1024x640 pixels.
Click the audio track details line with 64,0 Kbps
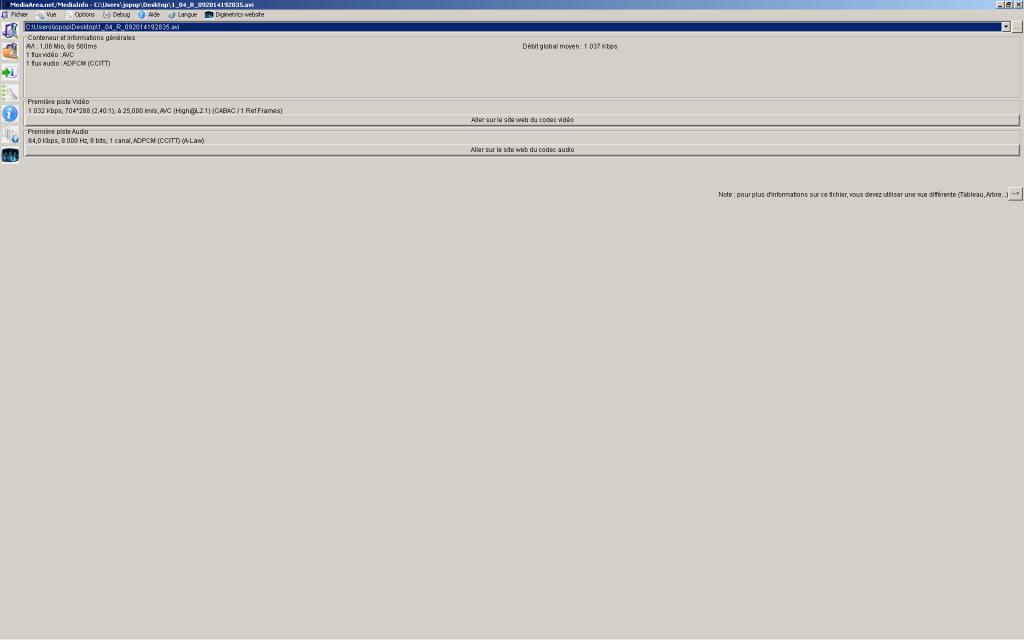(116, 140)
